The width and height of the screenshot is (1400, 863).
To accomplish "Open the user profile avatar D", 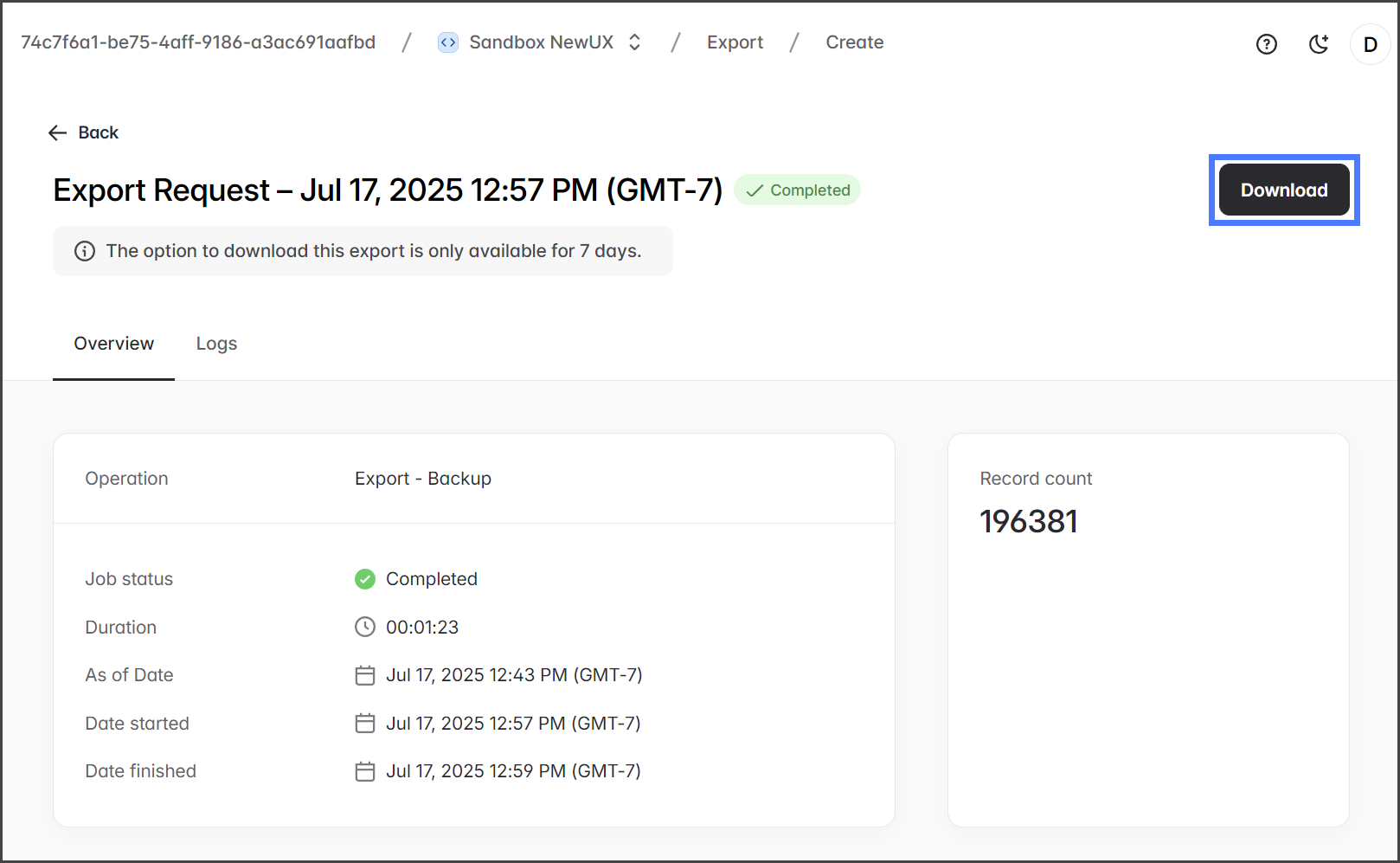I will coord(1370,44).
